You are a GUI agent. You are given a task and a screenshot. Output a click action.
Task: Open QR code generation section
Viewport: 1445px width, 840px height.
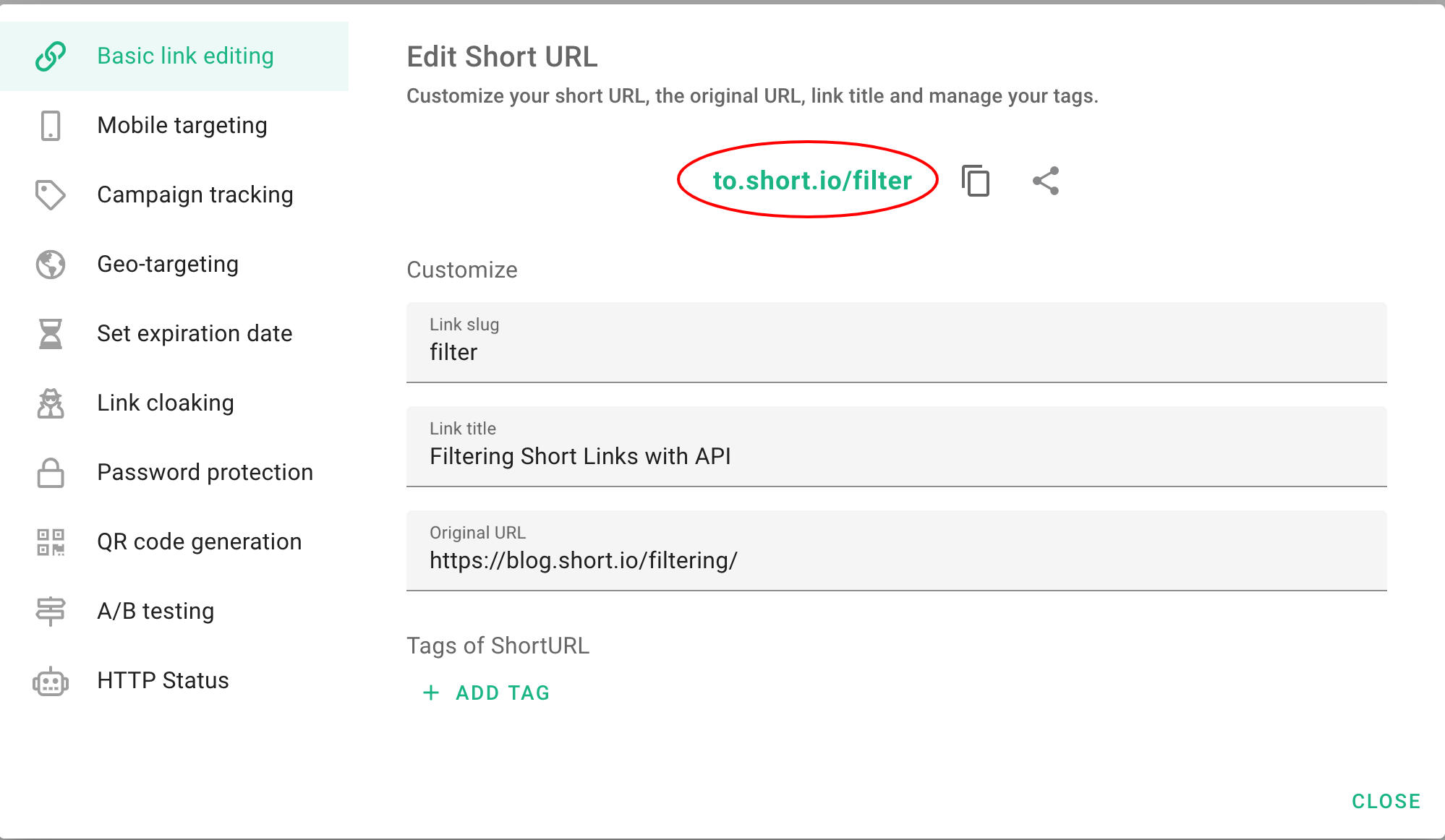(x=199, y=542)
